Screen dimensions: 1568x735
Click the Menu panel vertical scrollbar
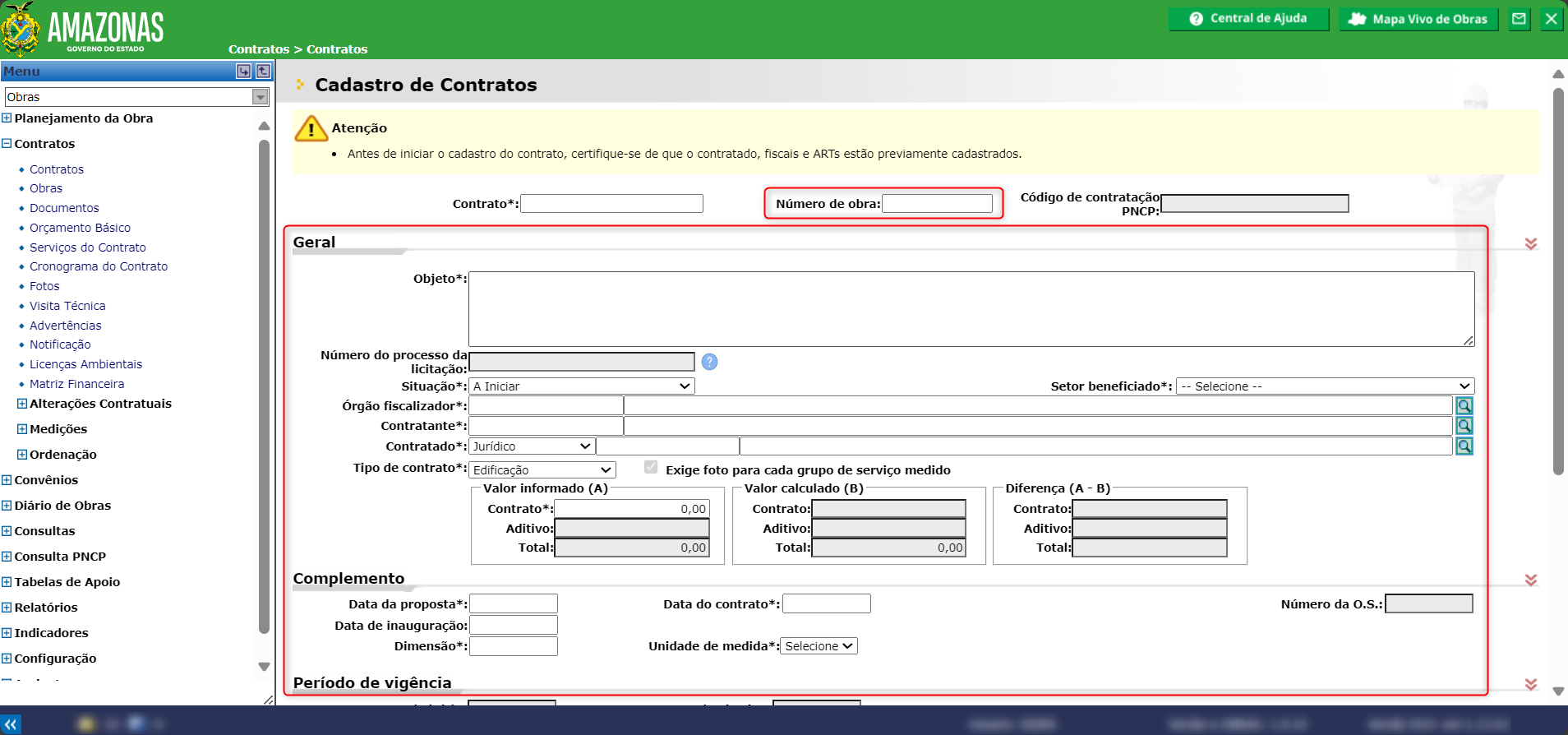click(x=264, y=386)
